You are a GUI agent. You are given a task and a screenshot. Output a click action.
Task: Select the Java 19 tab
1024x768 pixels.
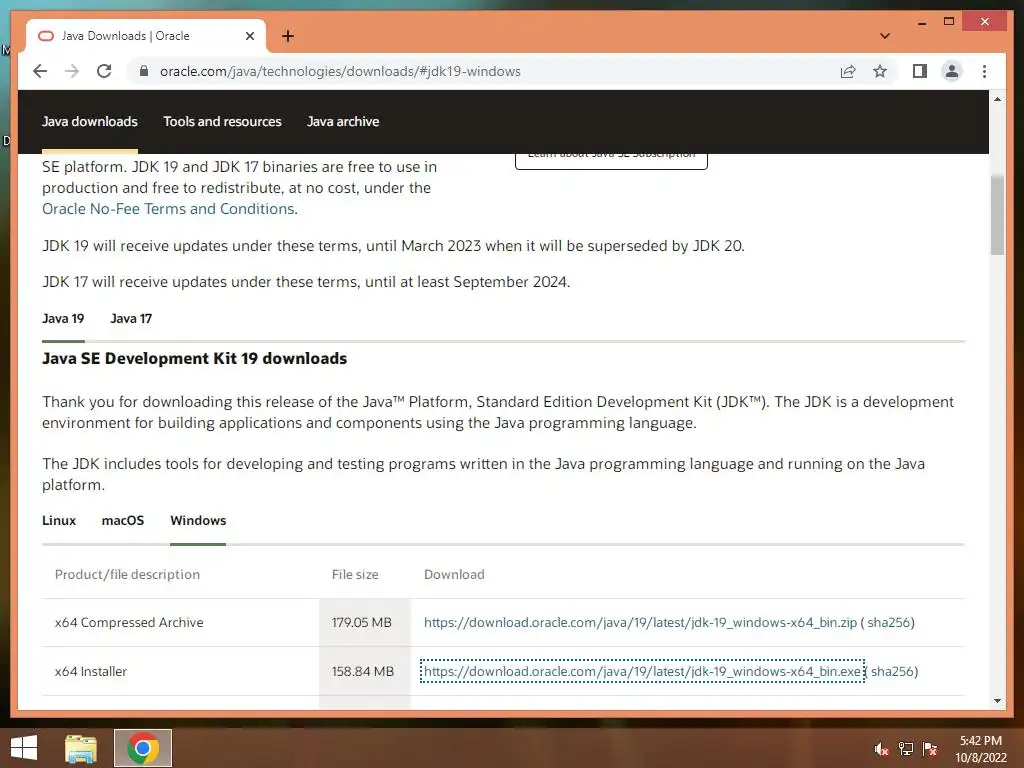click(63, 319)
